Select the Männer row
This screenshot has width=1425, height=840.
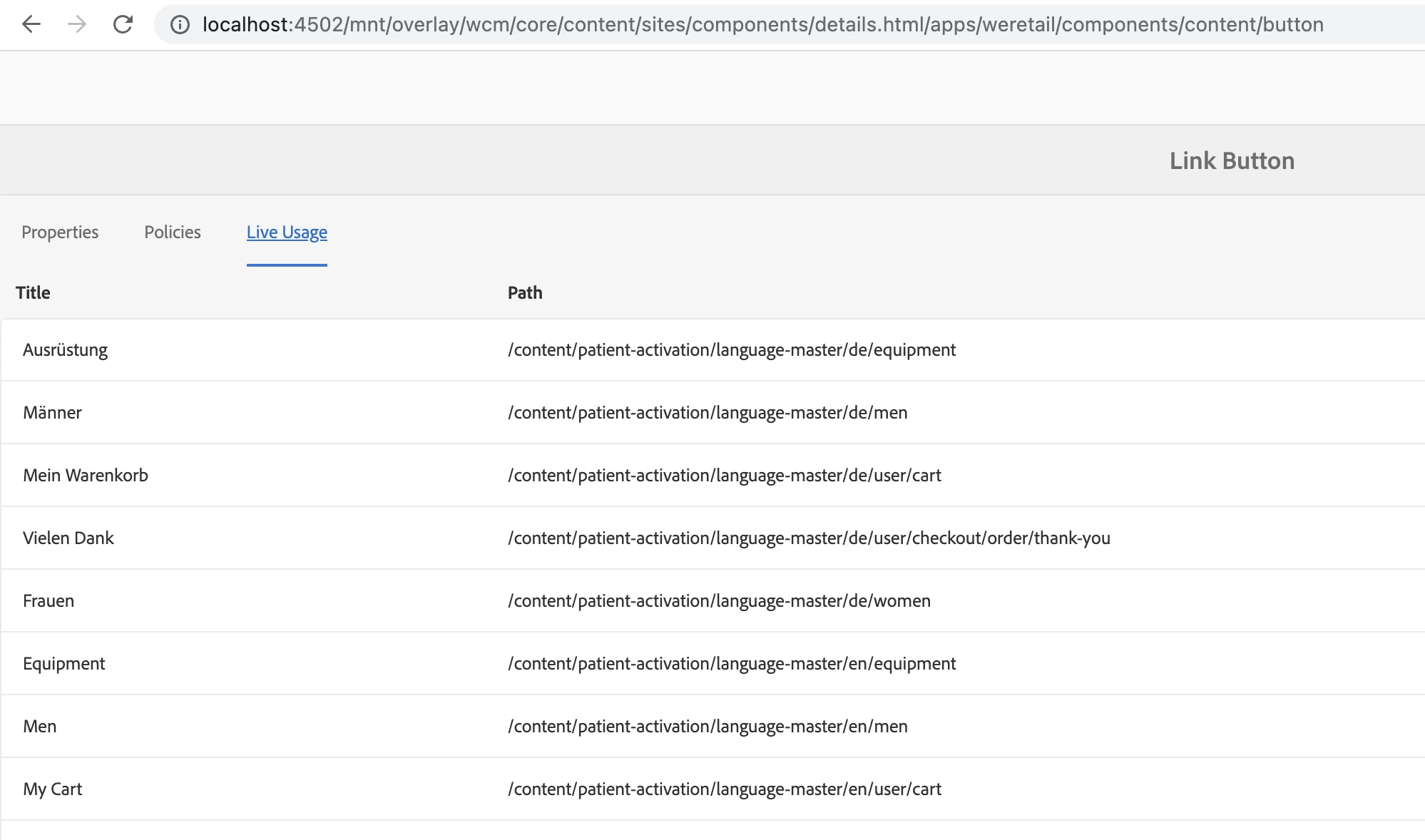pyautogui.click(x=52, y=413)
